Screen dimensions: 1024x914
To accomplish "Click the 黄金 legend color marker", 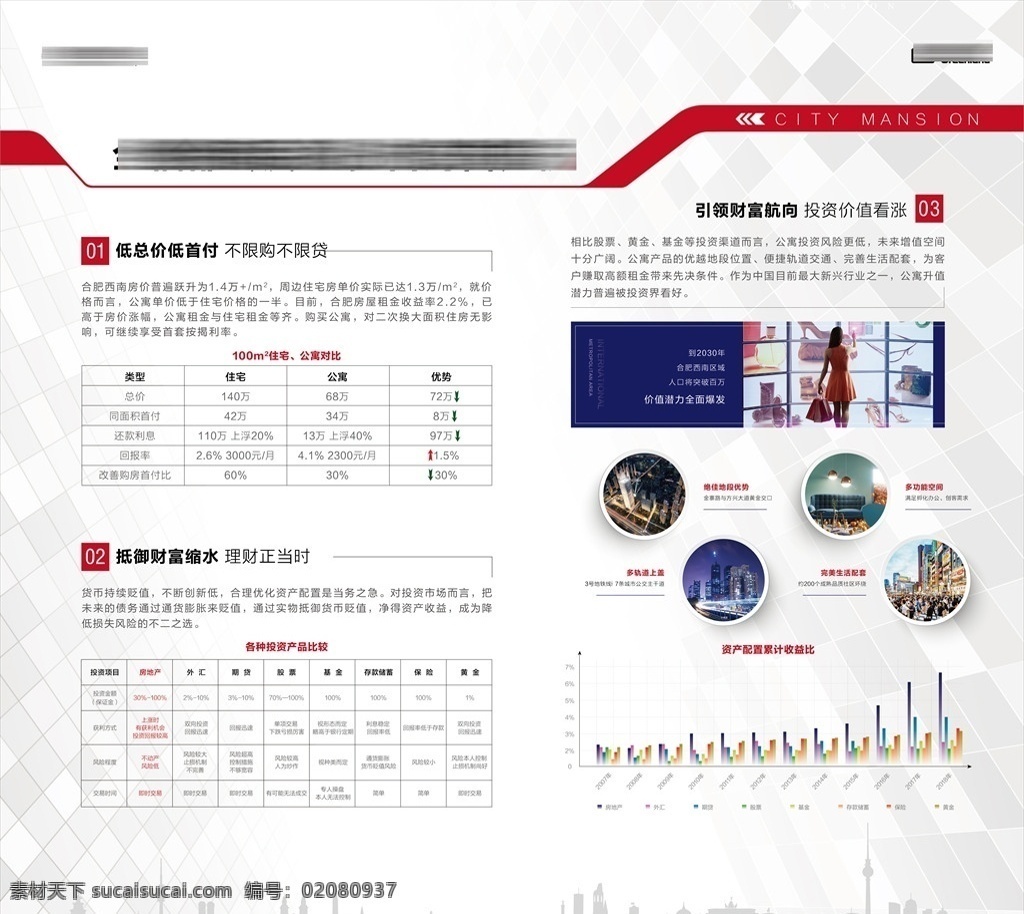I will pos(938,807).
